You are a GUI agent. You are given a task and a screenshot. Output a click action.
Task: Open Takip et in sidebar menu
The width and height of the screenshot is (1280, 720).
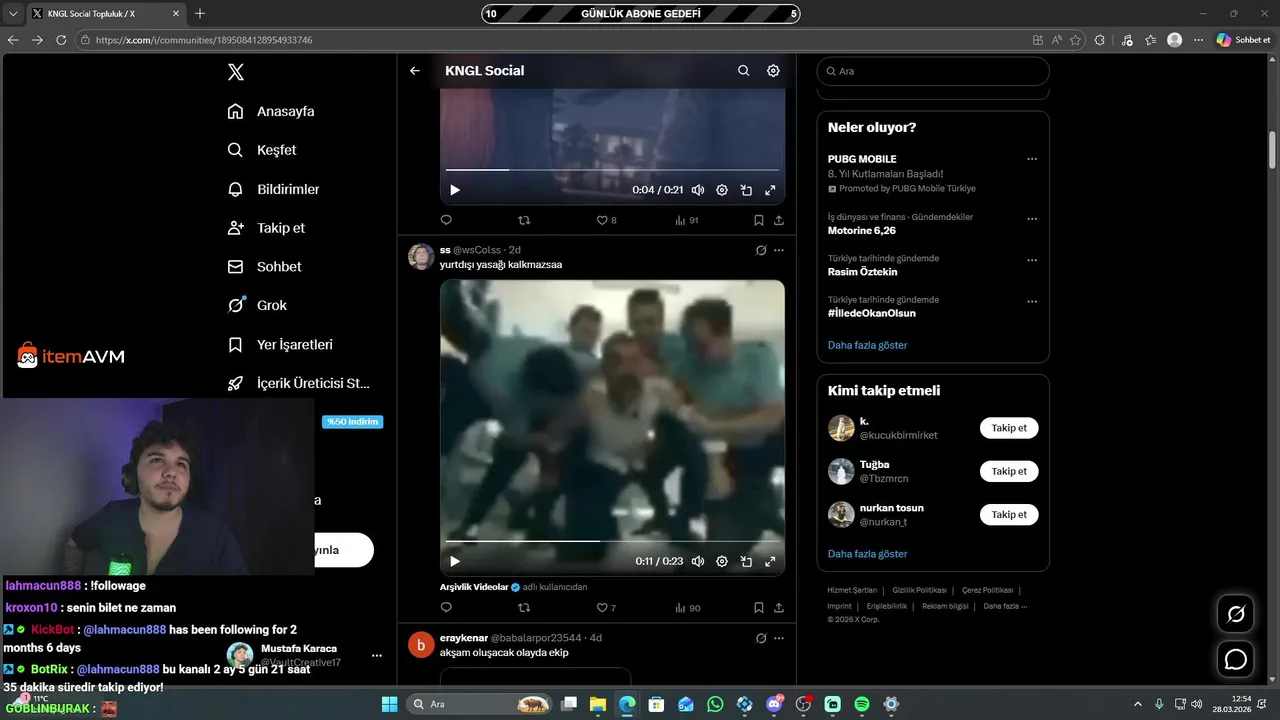point(266,228)
